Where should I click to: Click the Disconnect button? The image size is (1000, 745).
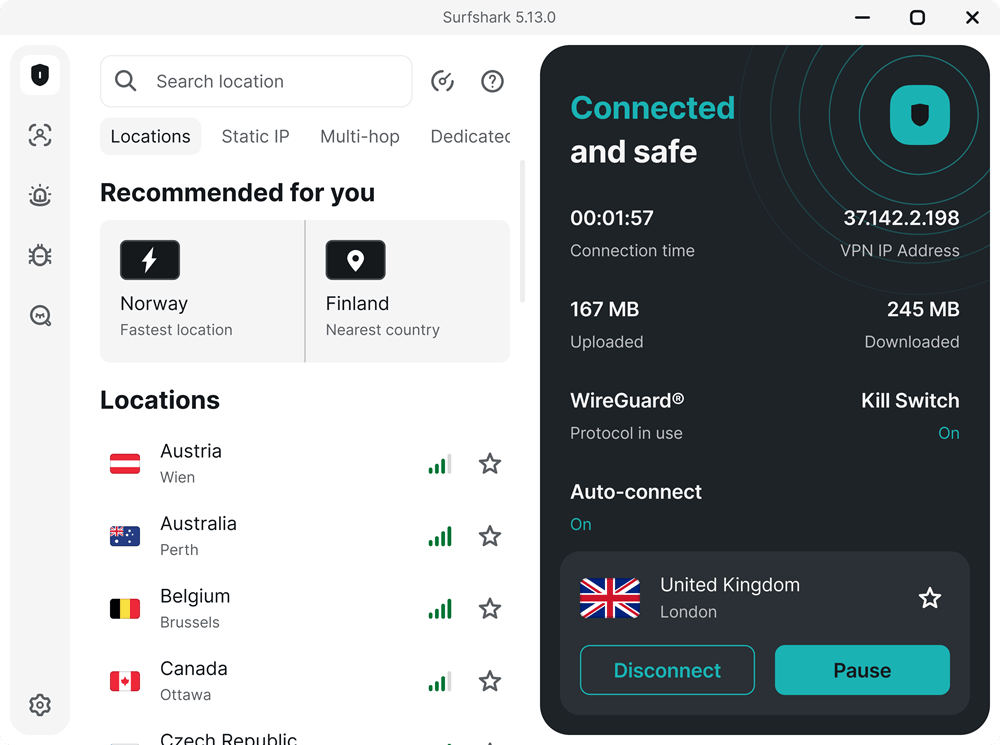click(667, 670)
